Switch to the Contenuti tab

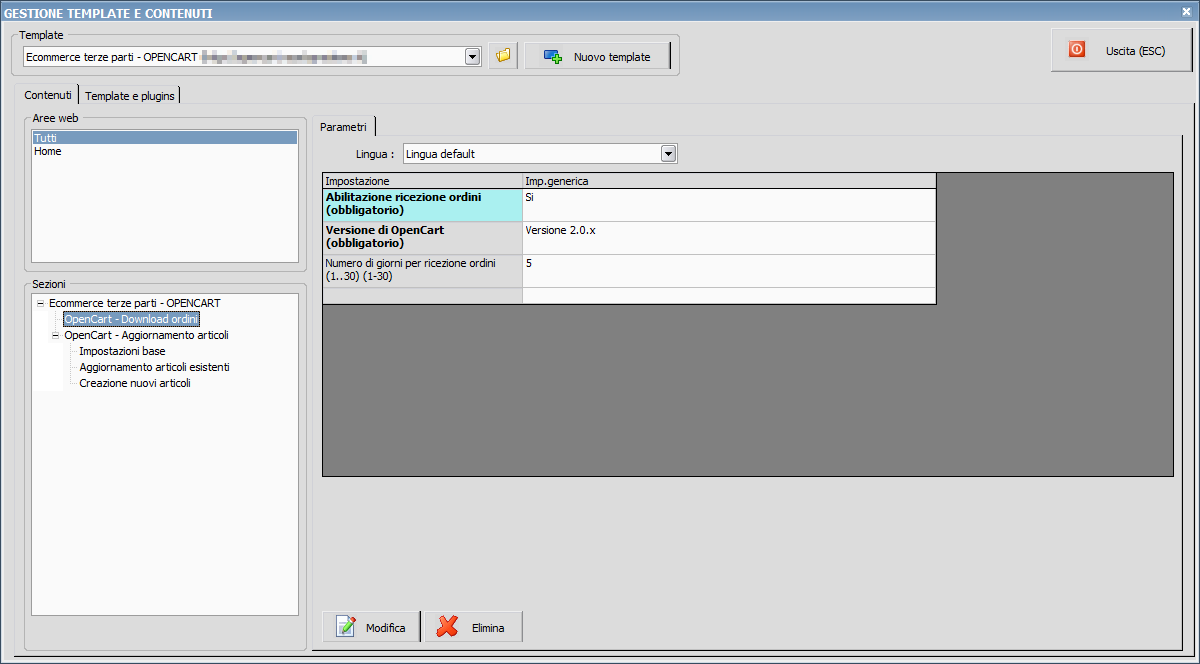point(48,95)
